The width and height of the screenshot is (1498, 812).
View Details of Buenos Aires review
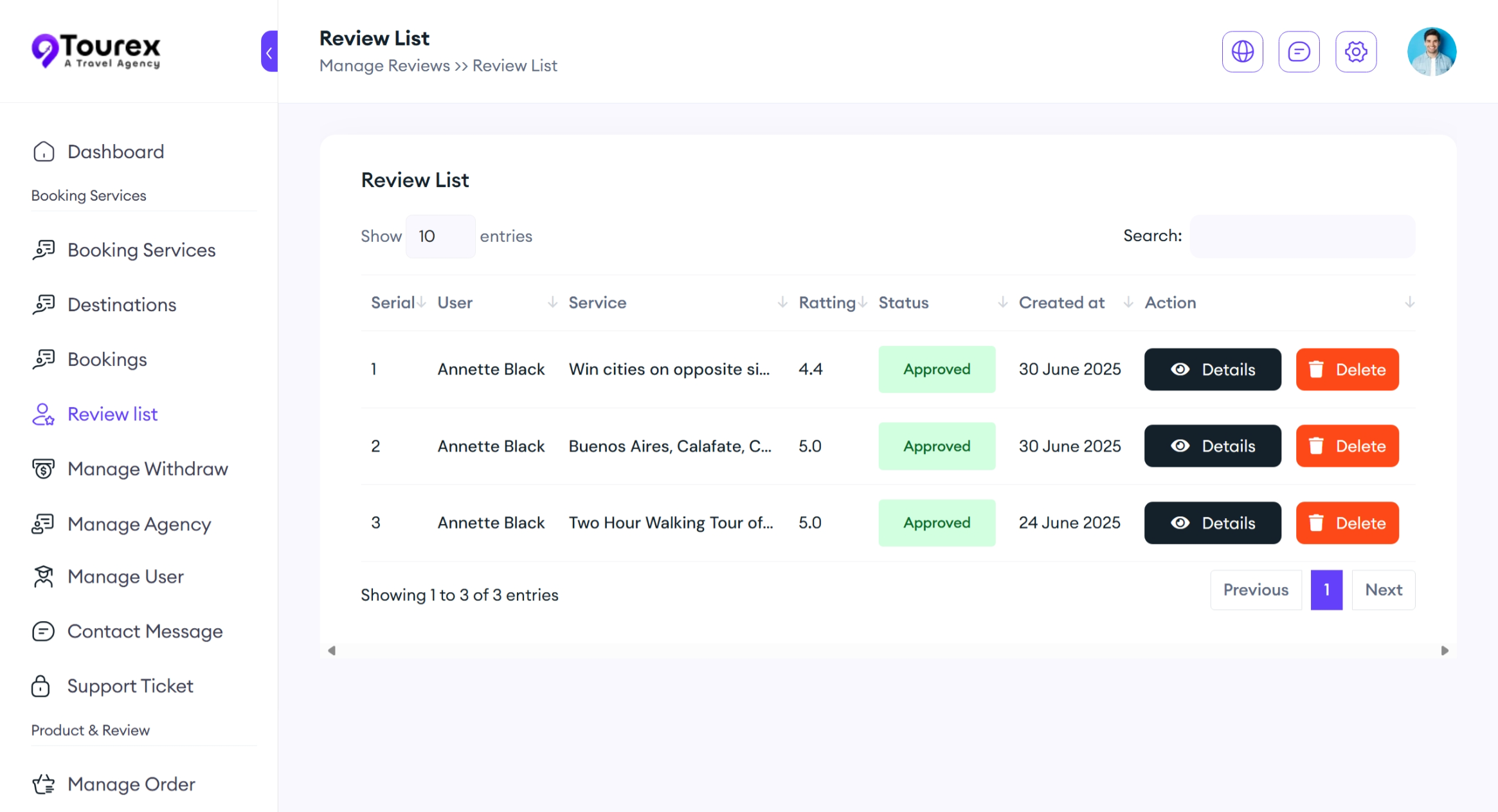[1212, 446]
